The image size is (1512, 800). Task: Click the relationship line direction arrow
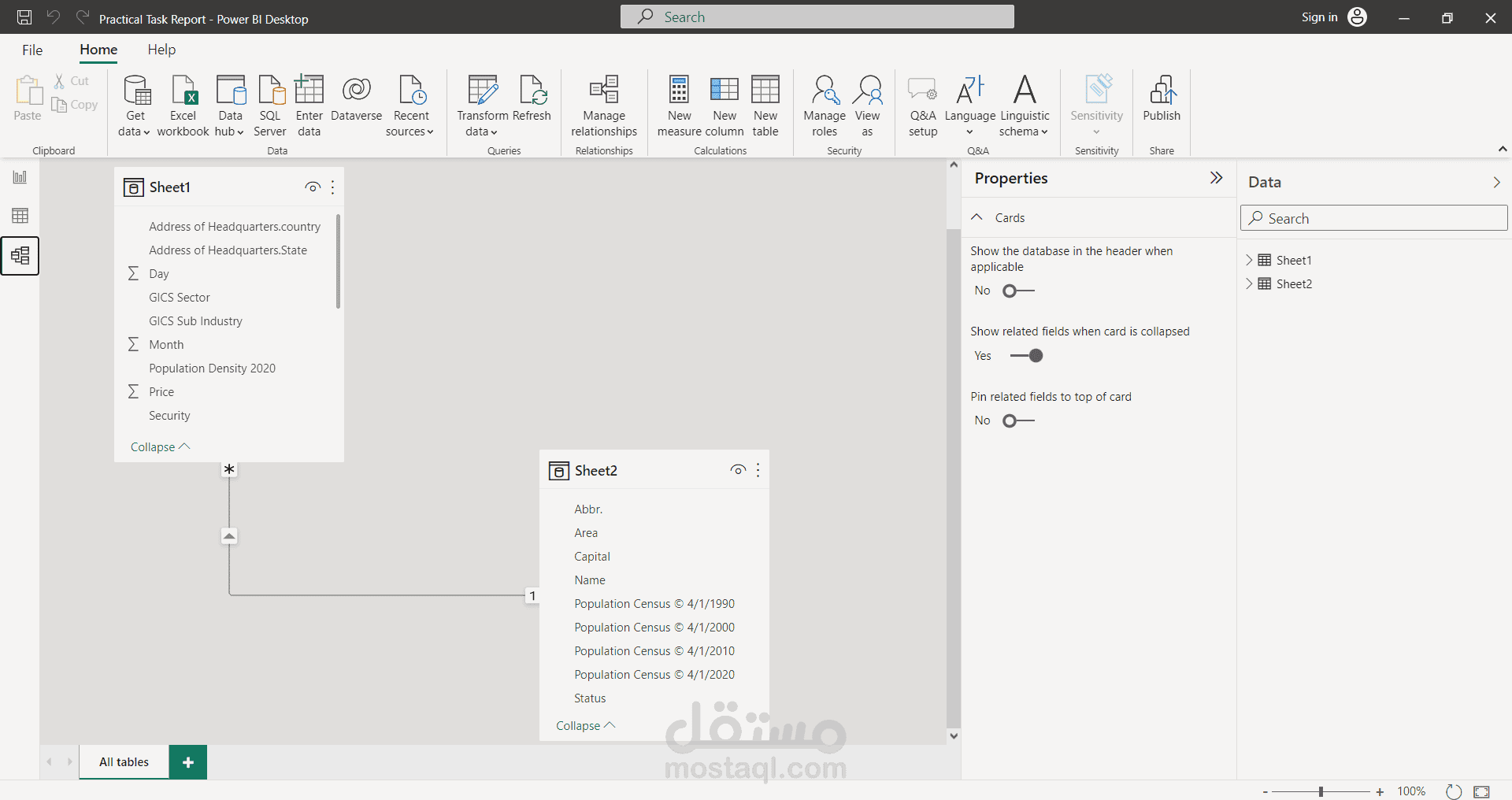[x=229, y=536]
